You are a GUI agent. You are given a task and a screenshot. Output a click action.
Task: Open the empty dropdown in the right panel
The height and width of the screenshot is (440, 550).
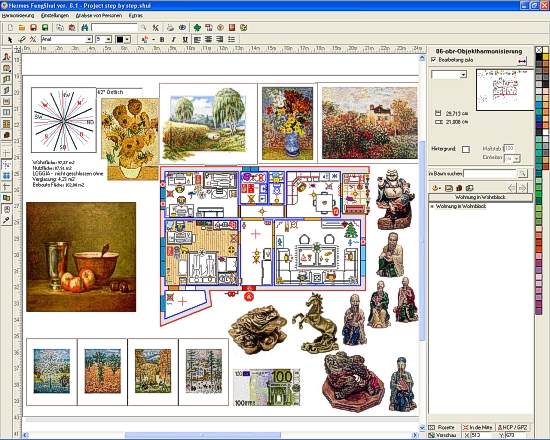click(463, 75)
